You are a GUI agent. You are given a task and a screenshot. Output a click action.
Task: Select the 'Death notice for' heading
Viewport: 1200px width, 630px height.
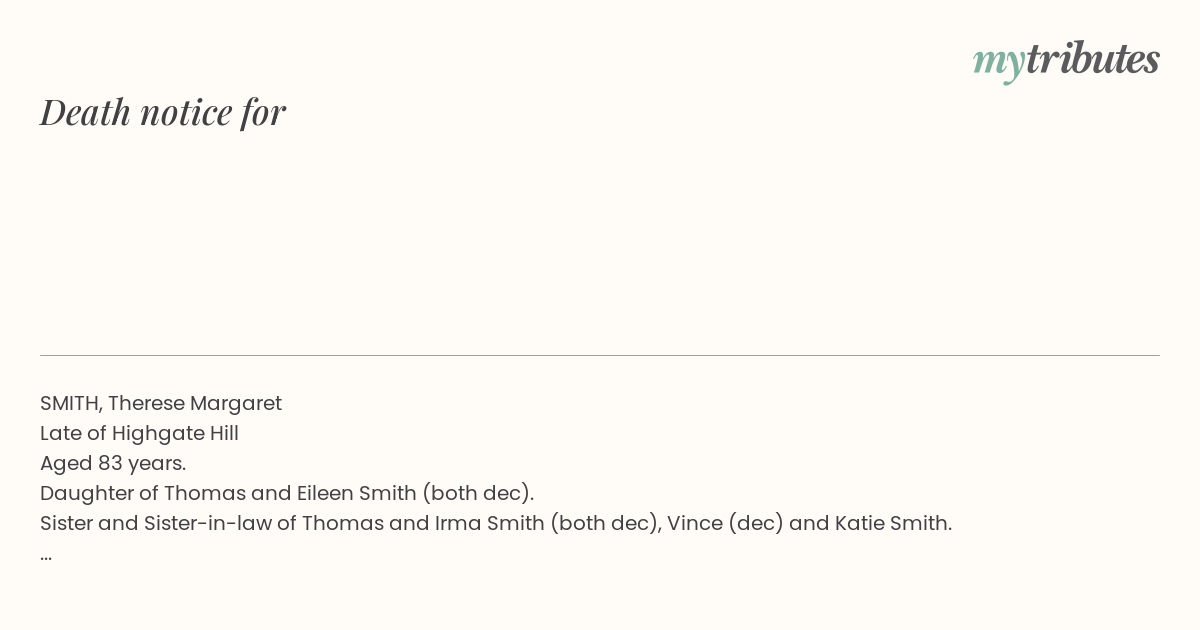click(x=163, y=112)
